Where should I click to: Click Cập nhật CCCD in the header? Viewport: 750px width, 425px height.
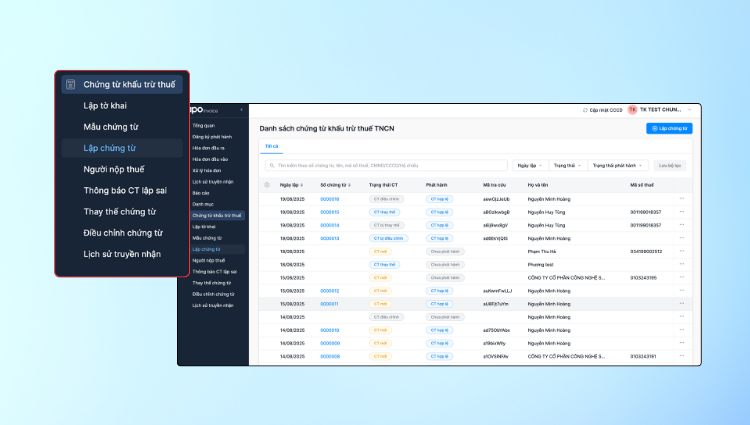click(602, 110)
